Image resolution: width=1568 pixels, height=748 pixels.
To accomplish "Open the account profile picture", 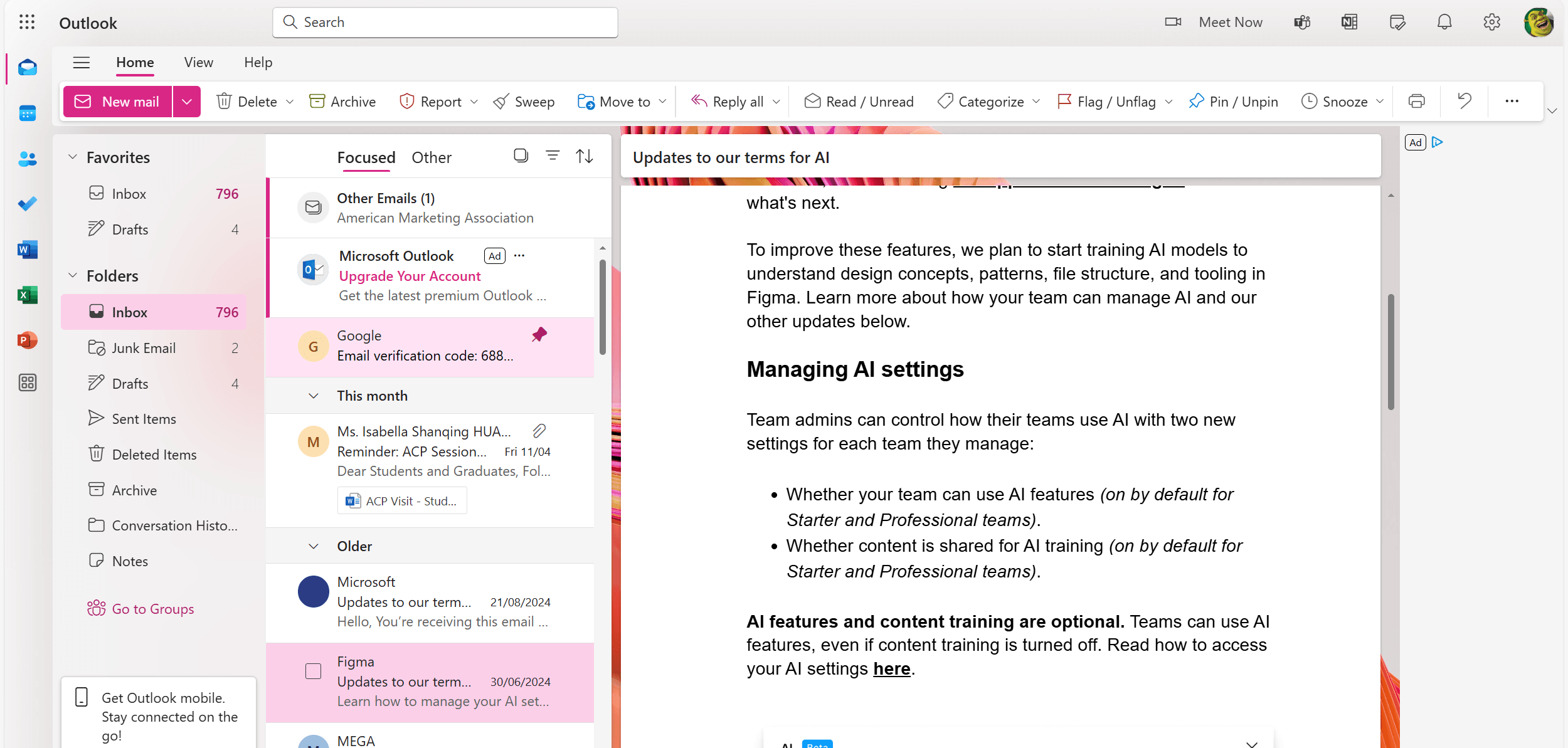I will click(1539, 23).
